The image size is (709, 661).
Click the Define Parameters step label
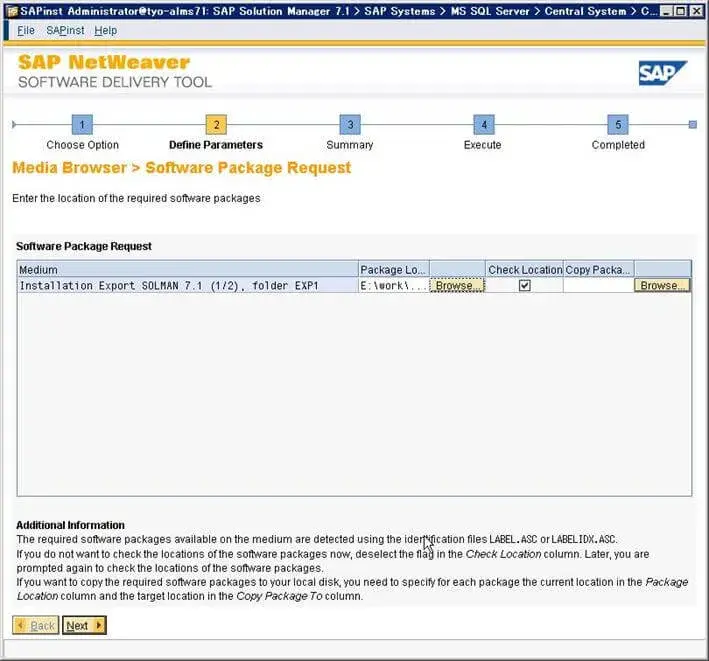(216, 145)
